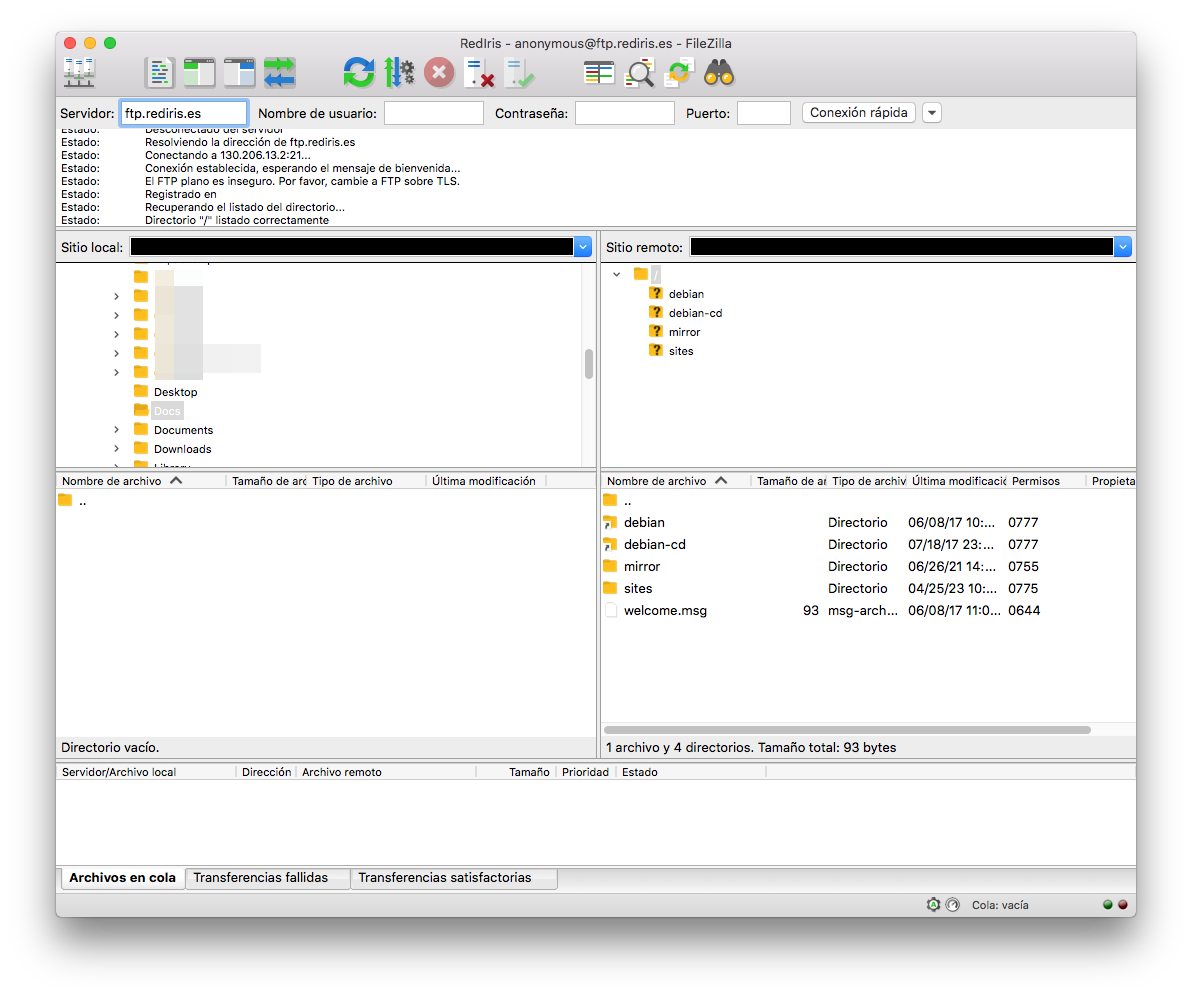Open the Conexión rápida history dropdown arrow
The height and width of the screenshot is (997, 1192).
(932, 113)
